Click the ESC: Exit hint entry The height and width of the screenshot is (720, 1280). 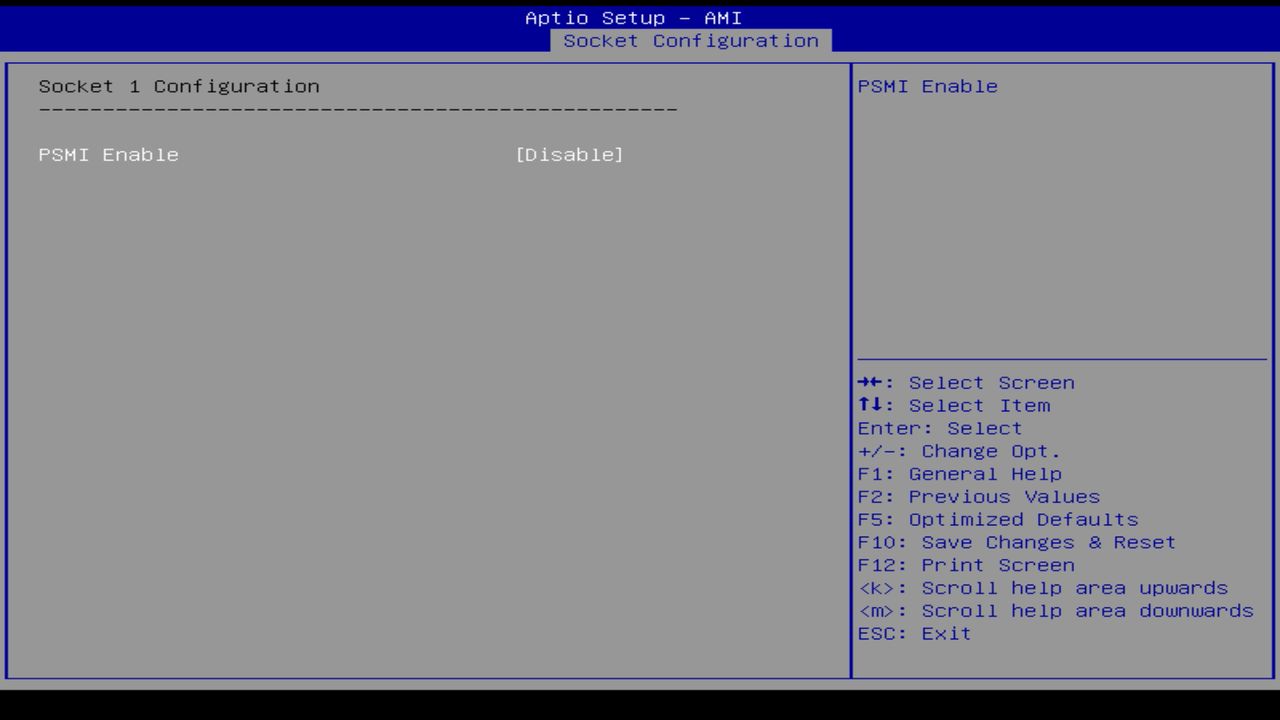coord(913,633)
